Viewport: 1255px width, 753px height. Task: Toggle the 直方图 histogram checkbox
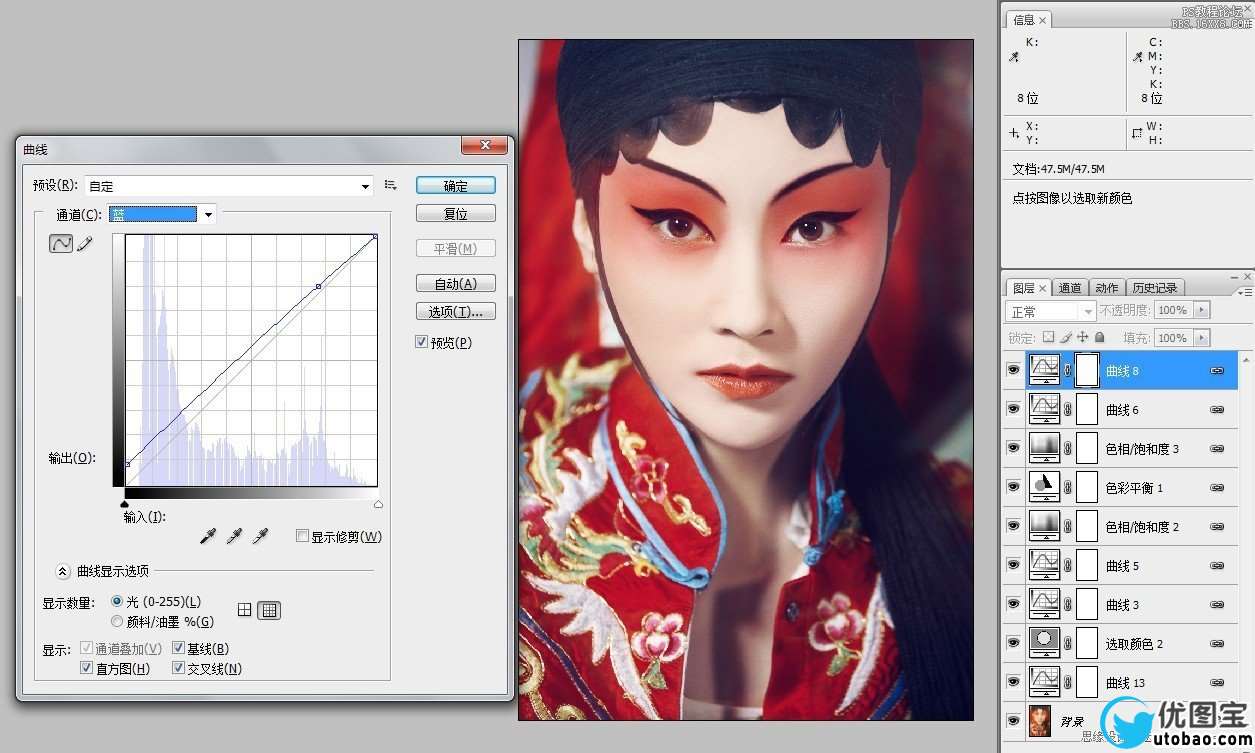click(86, 668)
